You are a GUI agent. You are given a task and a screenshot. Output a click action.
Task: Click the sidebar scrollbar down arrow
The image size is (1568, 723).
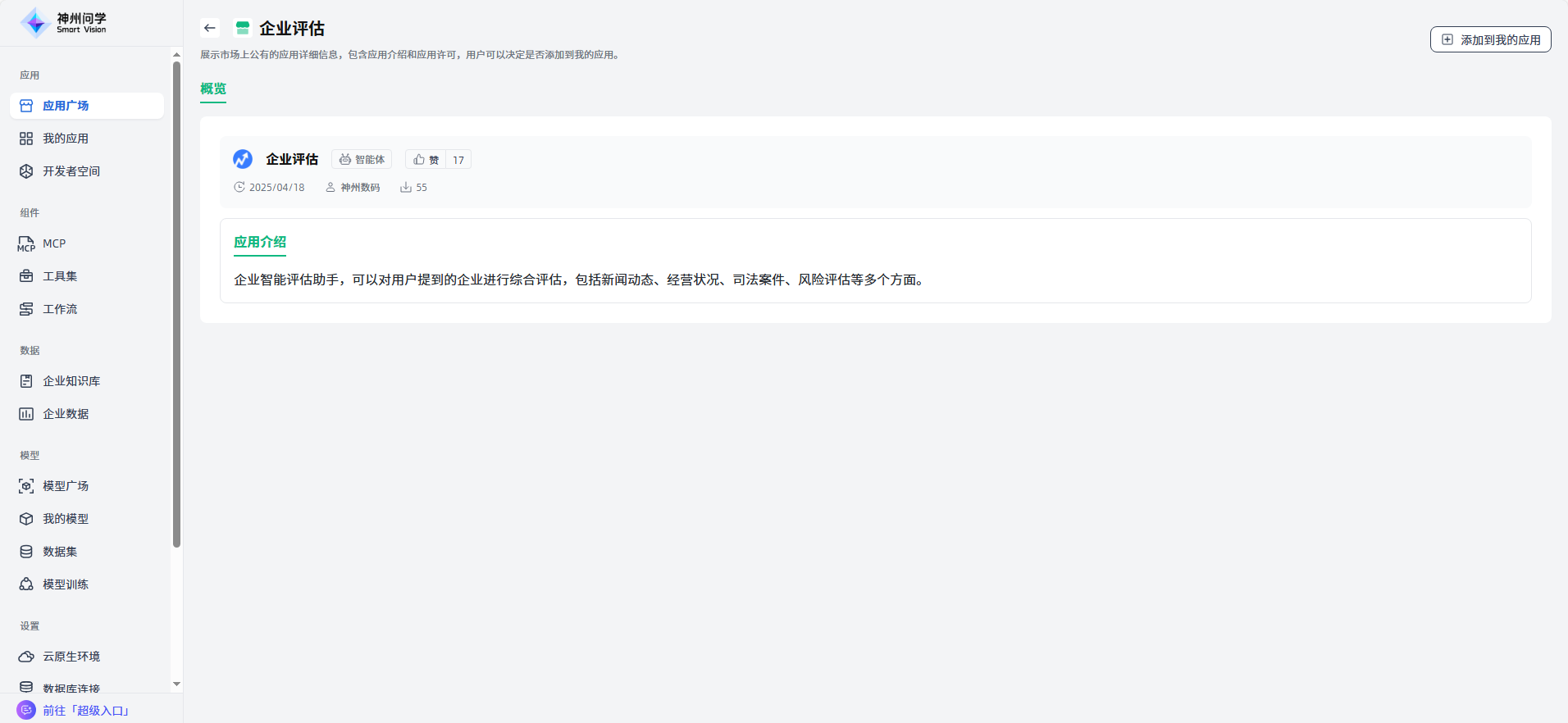click(176, 684)
